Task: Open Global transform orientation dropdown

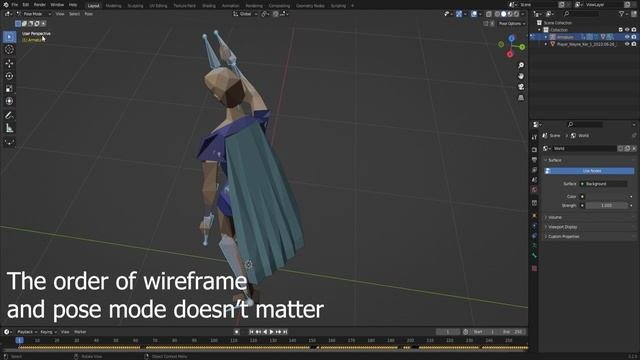Action: (x=245, y=14)
